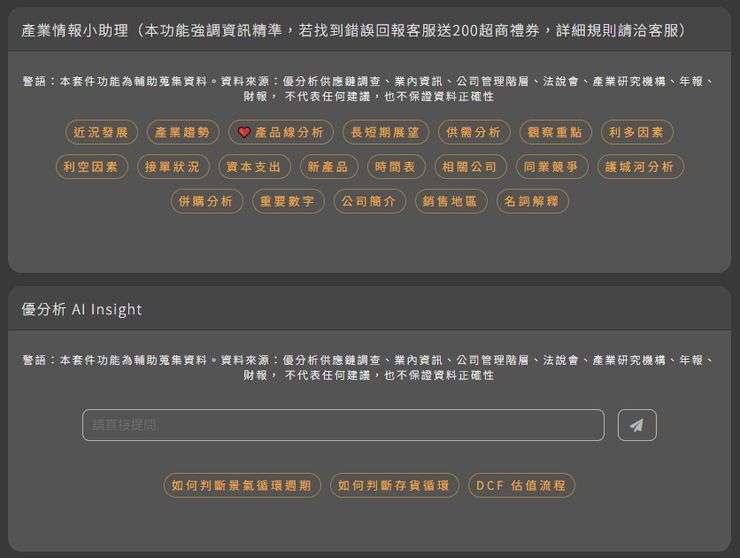Screen dimensions: 740x558
Task: Open the 接單狀況 tag
Action: (173, 167)
